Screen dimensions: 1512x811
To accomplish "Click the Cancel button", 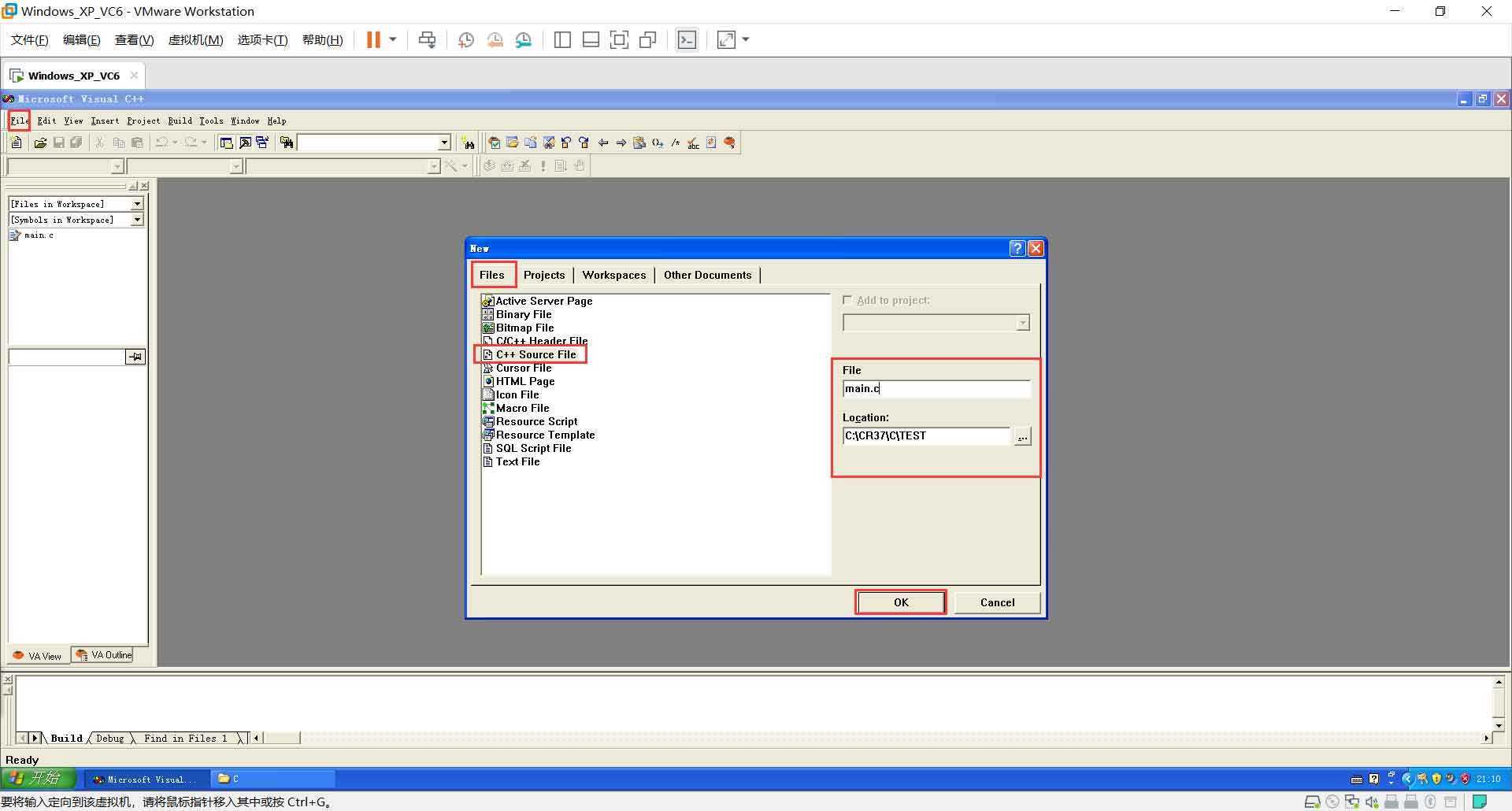I will tap(997, 602).
